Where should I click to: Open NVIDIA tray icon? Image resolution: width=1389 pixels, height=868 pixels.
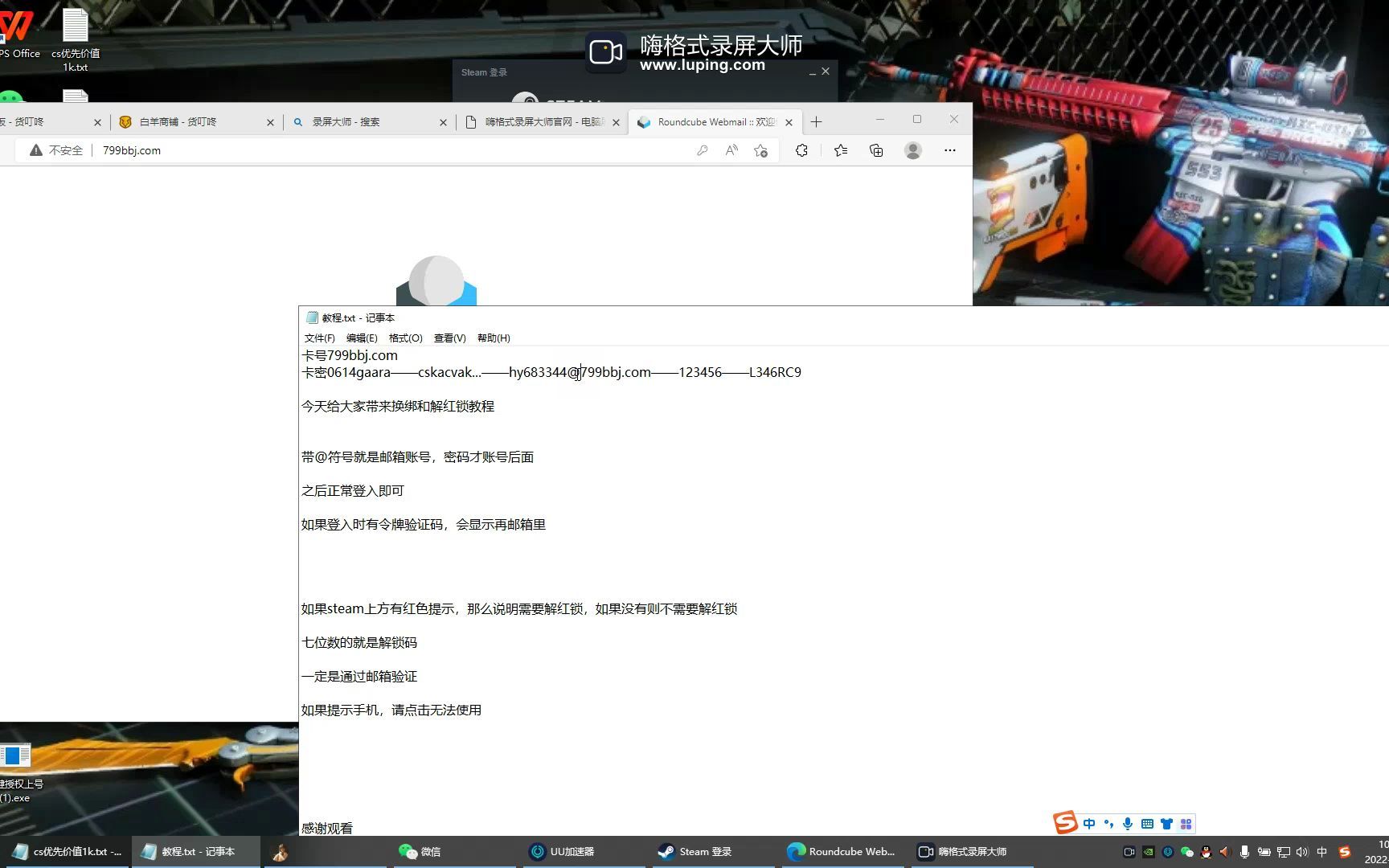tap(1149, 852)
